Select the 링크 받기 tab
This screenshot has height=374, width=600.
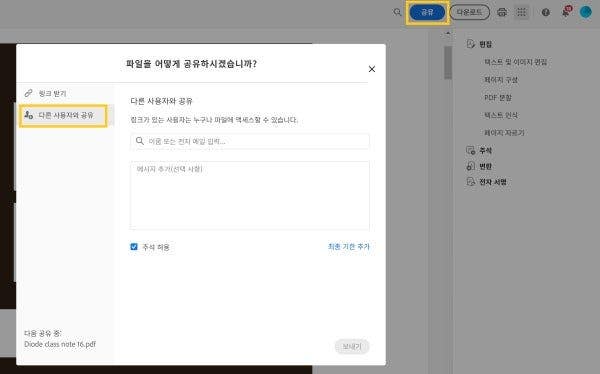click(65, 93)
